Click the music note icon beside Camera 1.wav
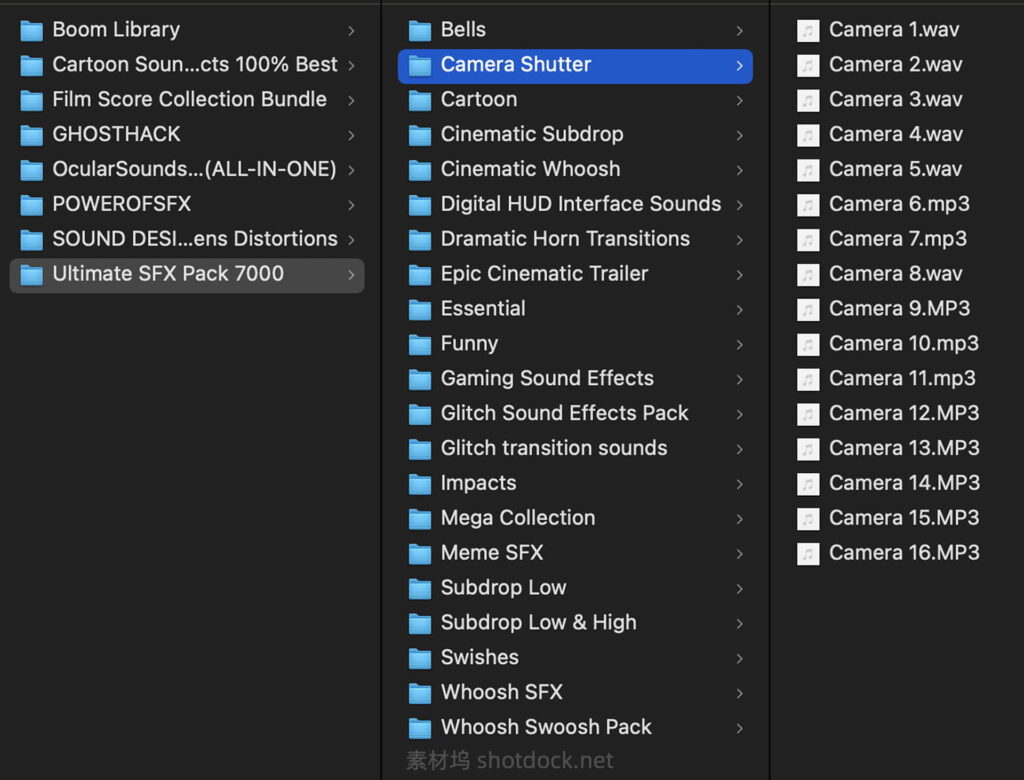This screenshot has height=780, width=1024. click(807, 30)
